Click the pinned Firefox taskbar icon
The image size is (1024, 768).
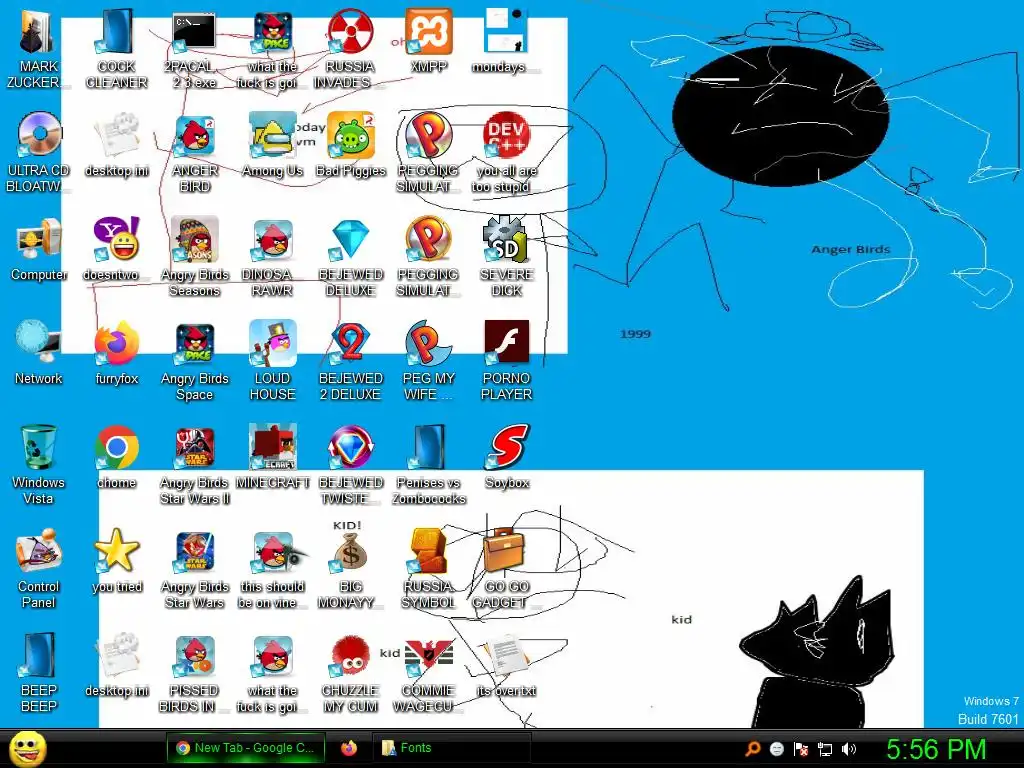(349, 748)
